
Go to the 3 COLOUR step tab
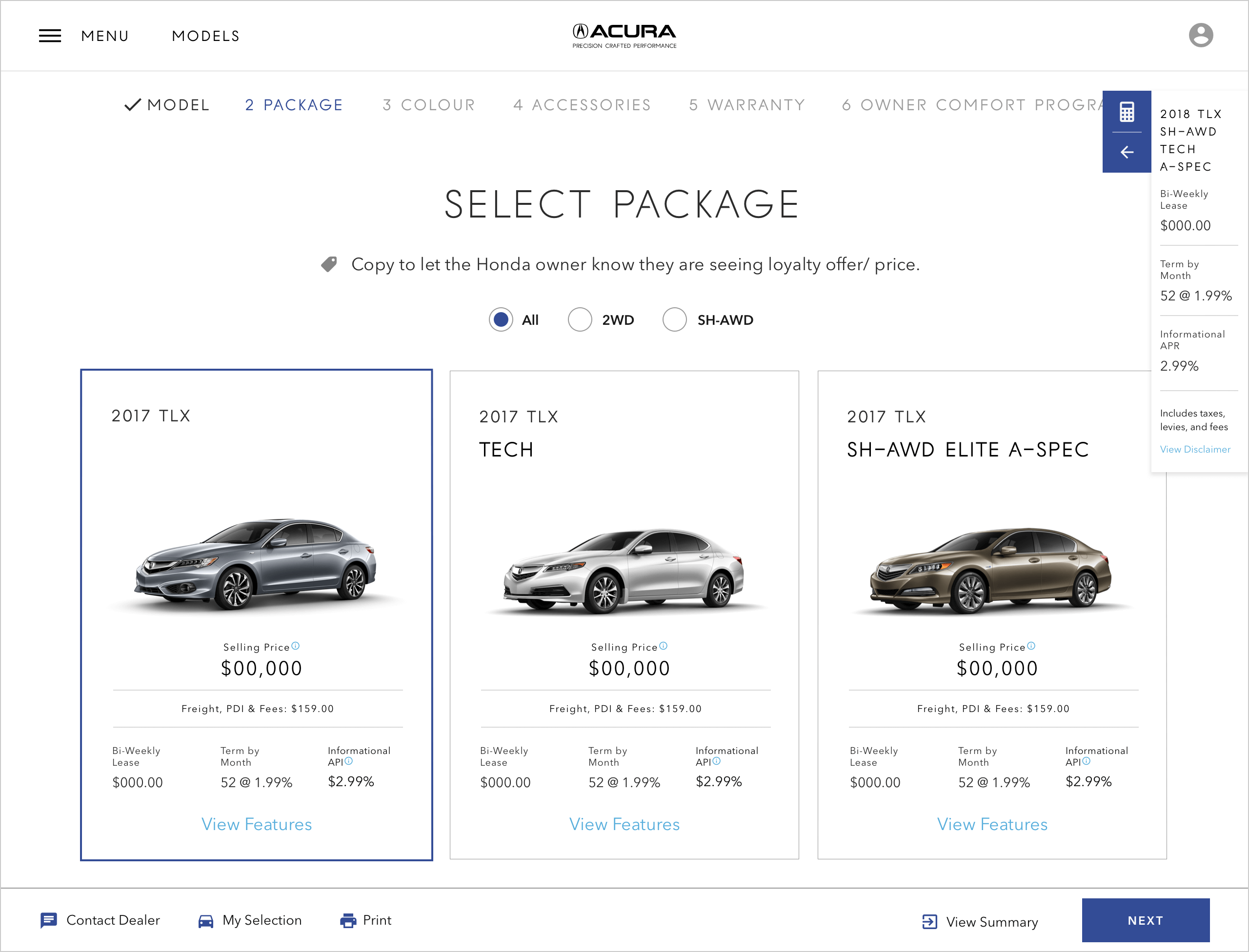click(x=429, y=105)
